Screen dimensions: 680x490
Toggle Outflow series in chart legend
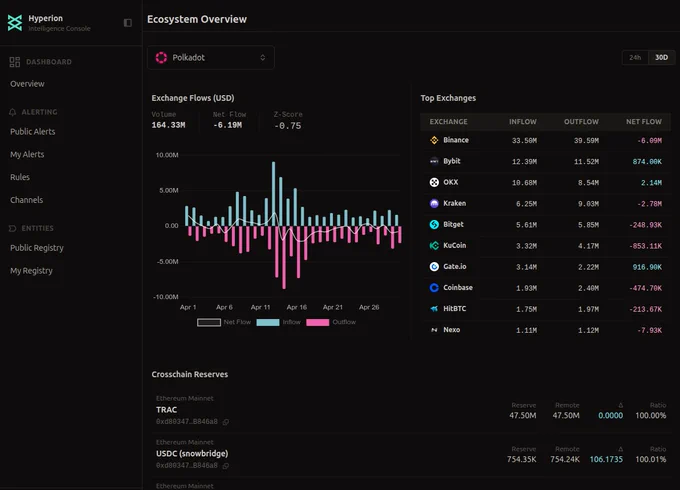coord(331,322)
